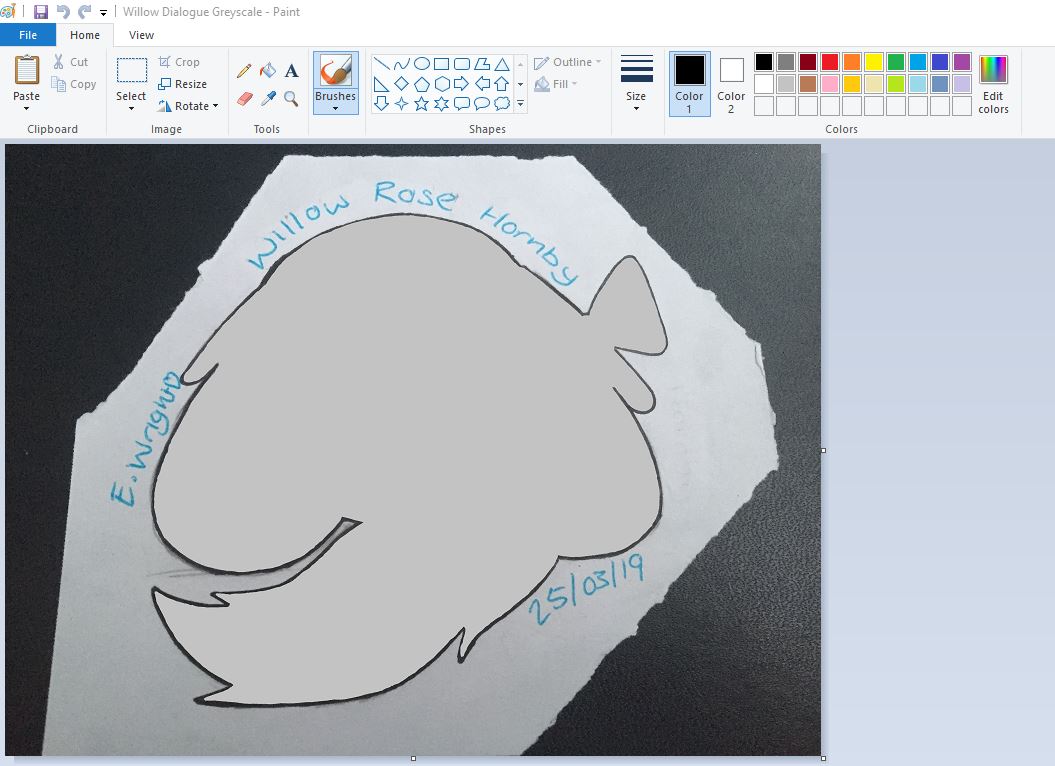Image resolution: width=1055 pixels, height=766 pixels.
Task: Switch to the View tab
Action: (141, 35)
